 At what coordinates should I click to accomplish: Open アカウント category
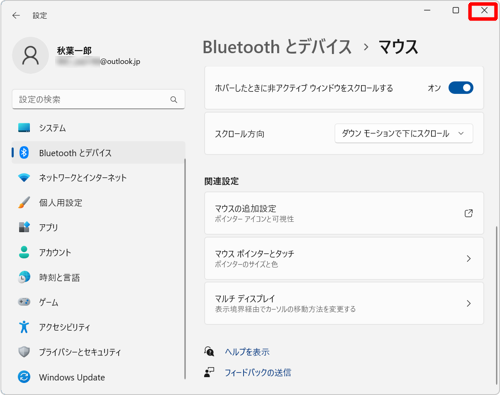point(98,252)
